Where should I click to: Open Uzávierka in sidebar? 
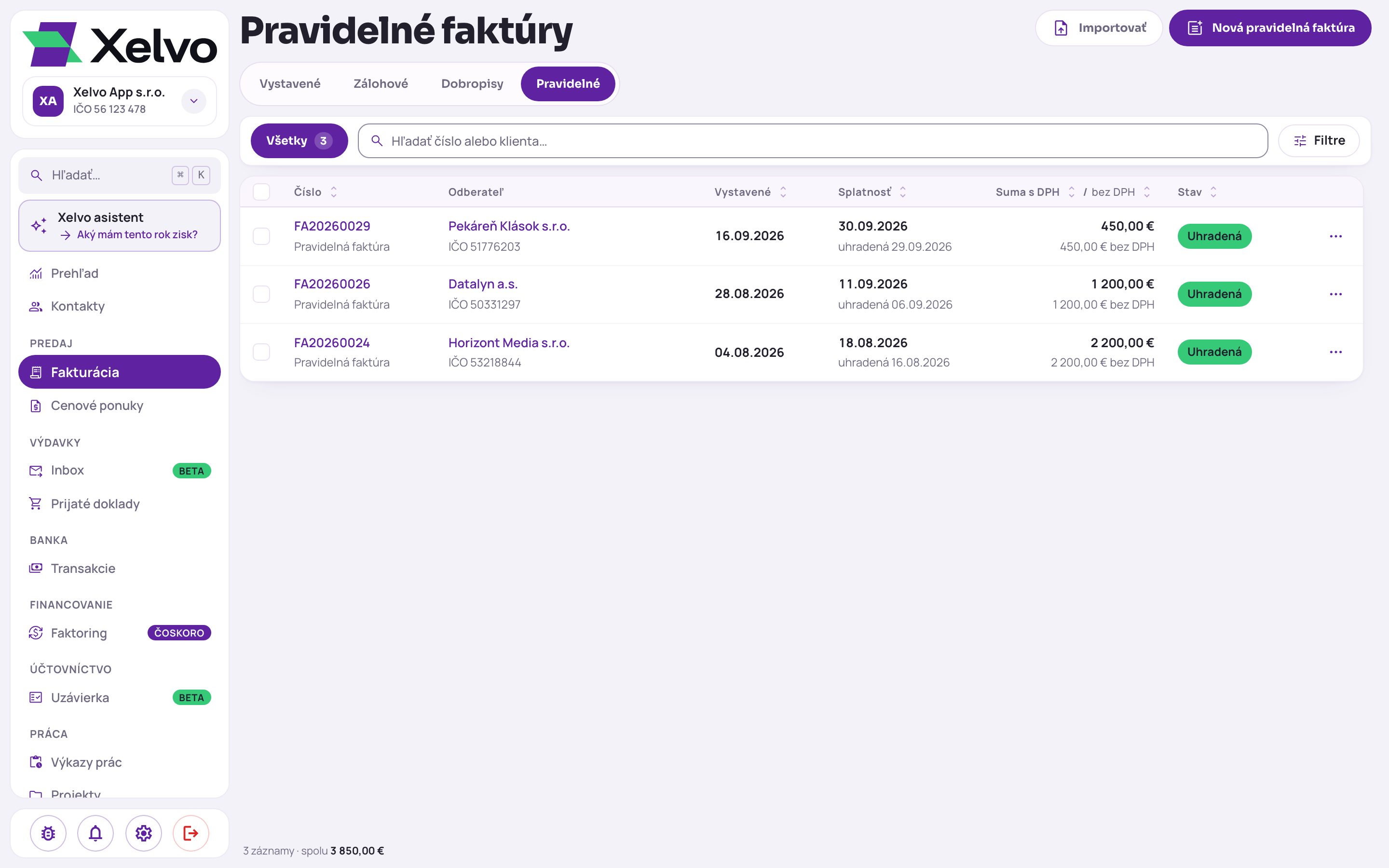(x=120, y=697)
